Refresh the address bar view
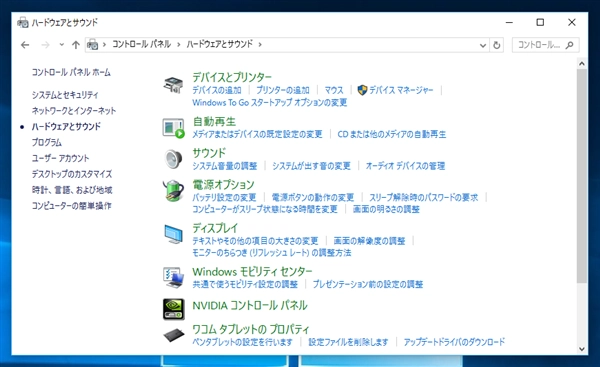600x367 pixels. (496, 45)
